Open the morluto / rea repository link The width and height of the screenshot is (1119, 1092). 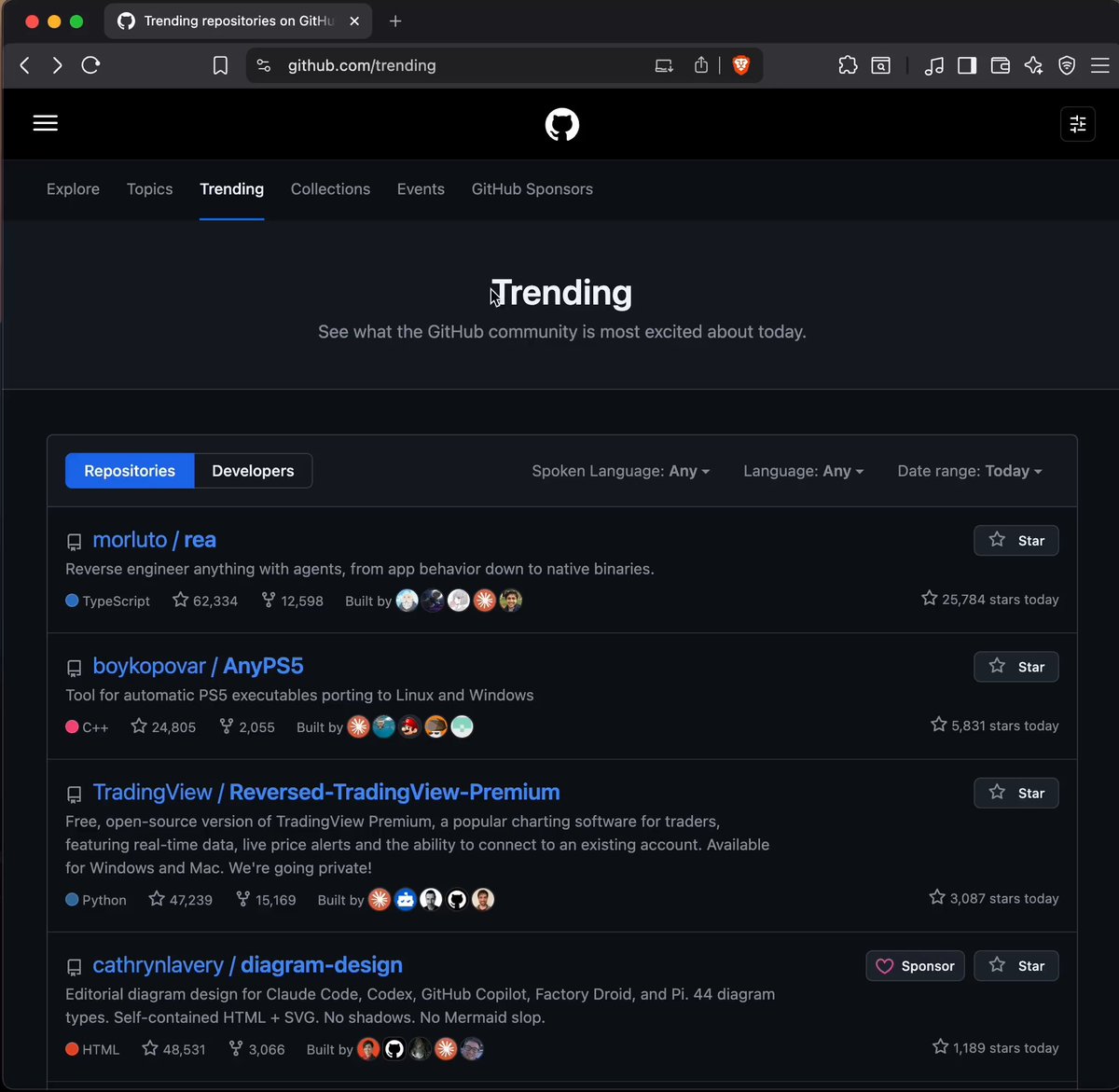click(155, 540)
